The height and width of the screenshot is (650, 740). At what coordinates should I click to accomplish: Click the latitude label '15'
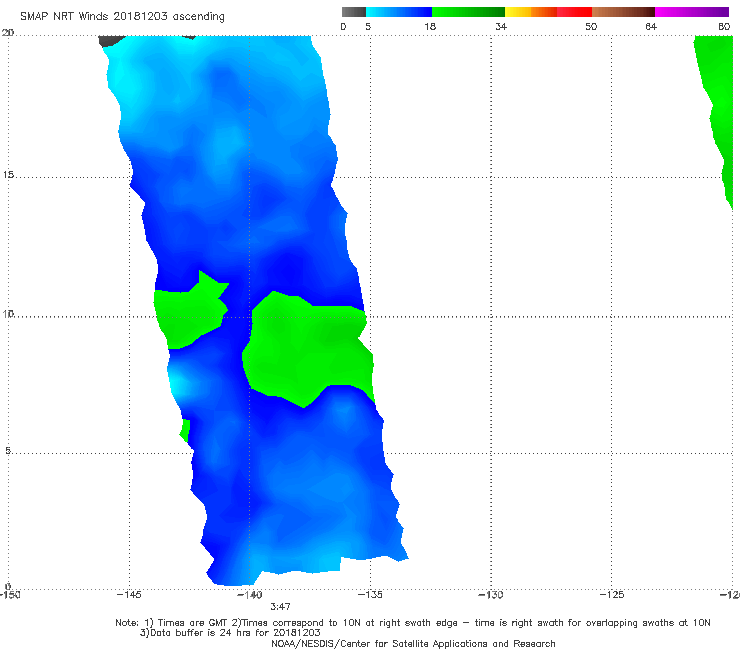tap(8, 175)
